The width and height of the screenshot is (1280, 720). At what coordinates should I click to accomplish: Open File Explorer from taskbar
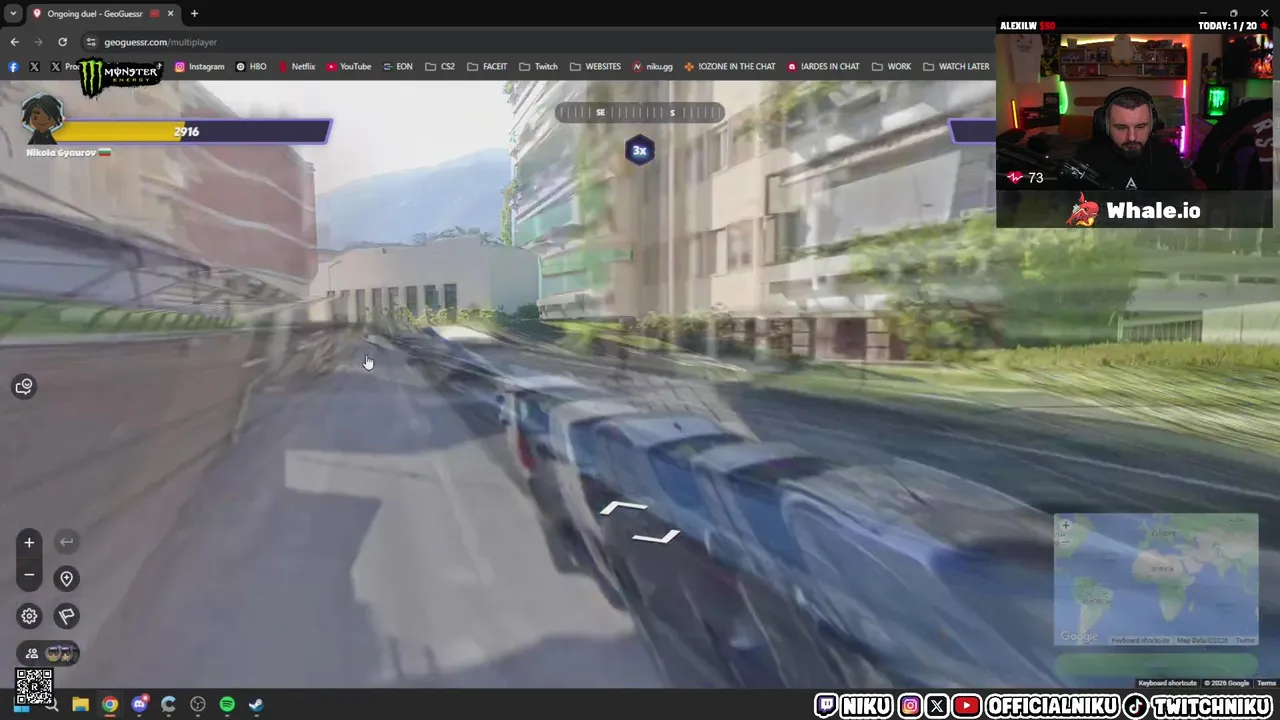[x=80, y=705]
